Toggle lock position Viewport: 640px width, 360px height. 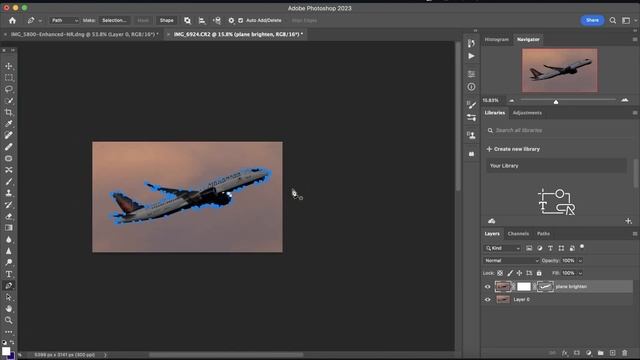coord(519,273)
